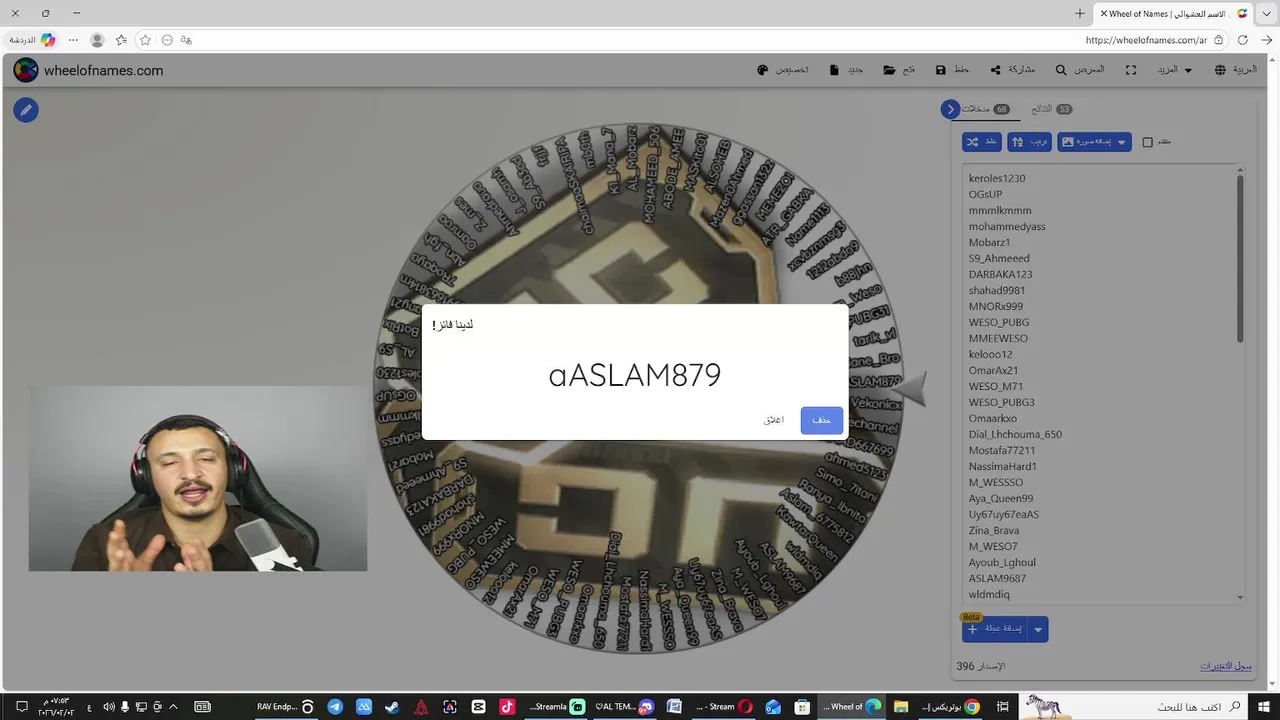1280x720 pixels.
Task: Switch to the entries tab with 68
Action: click(x=986, y=109)
